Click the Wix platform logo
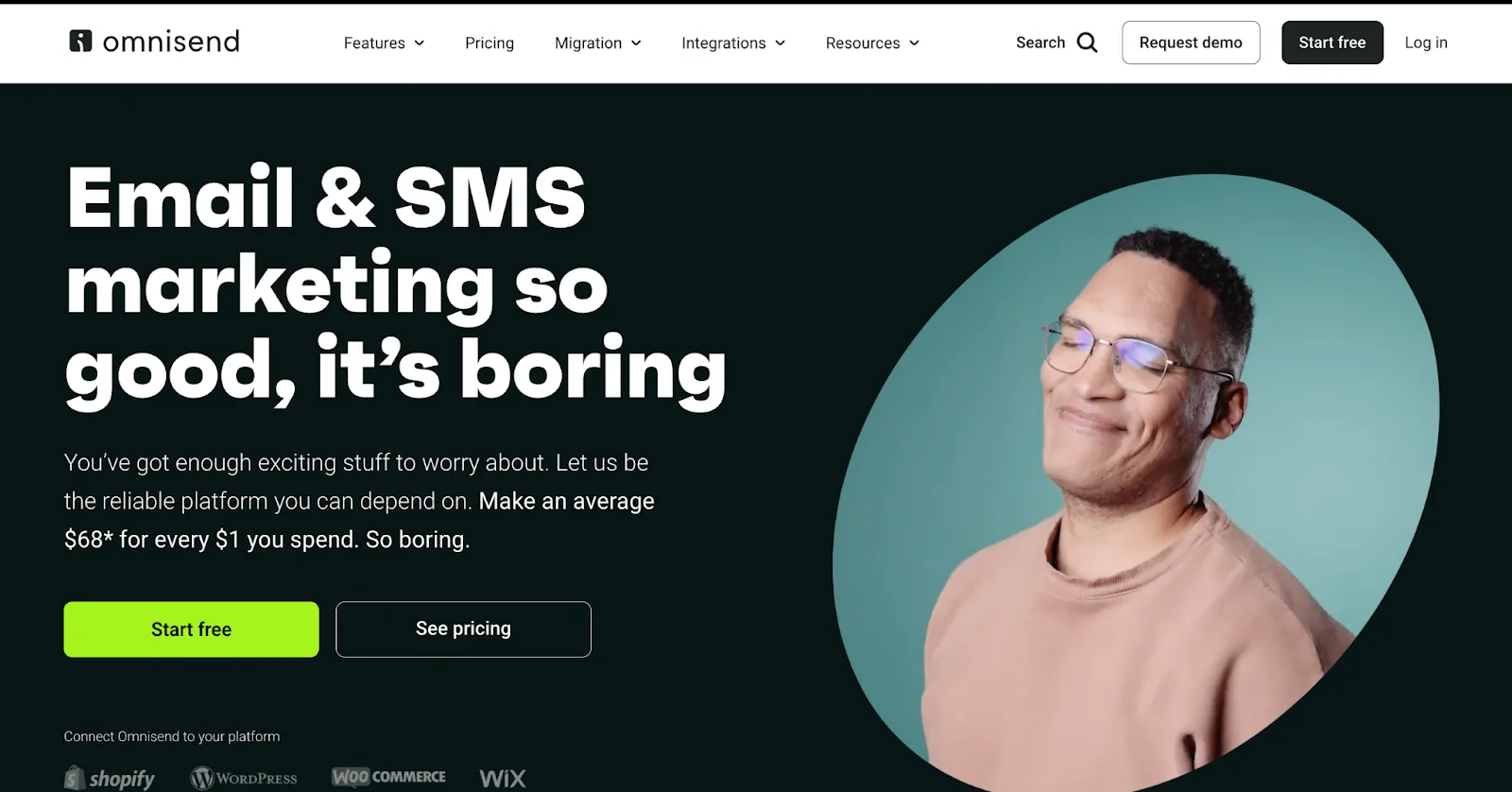1512x792 pixels. click(503, 778)
